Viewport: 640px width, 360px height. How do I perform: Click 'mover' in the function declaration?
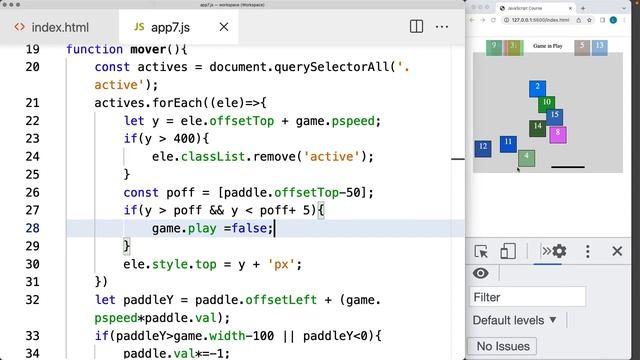[x=148, y=49]
